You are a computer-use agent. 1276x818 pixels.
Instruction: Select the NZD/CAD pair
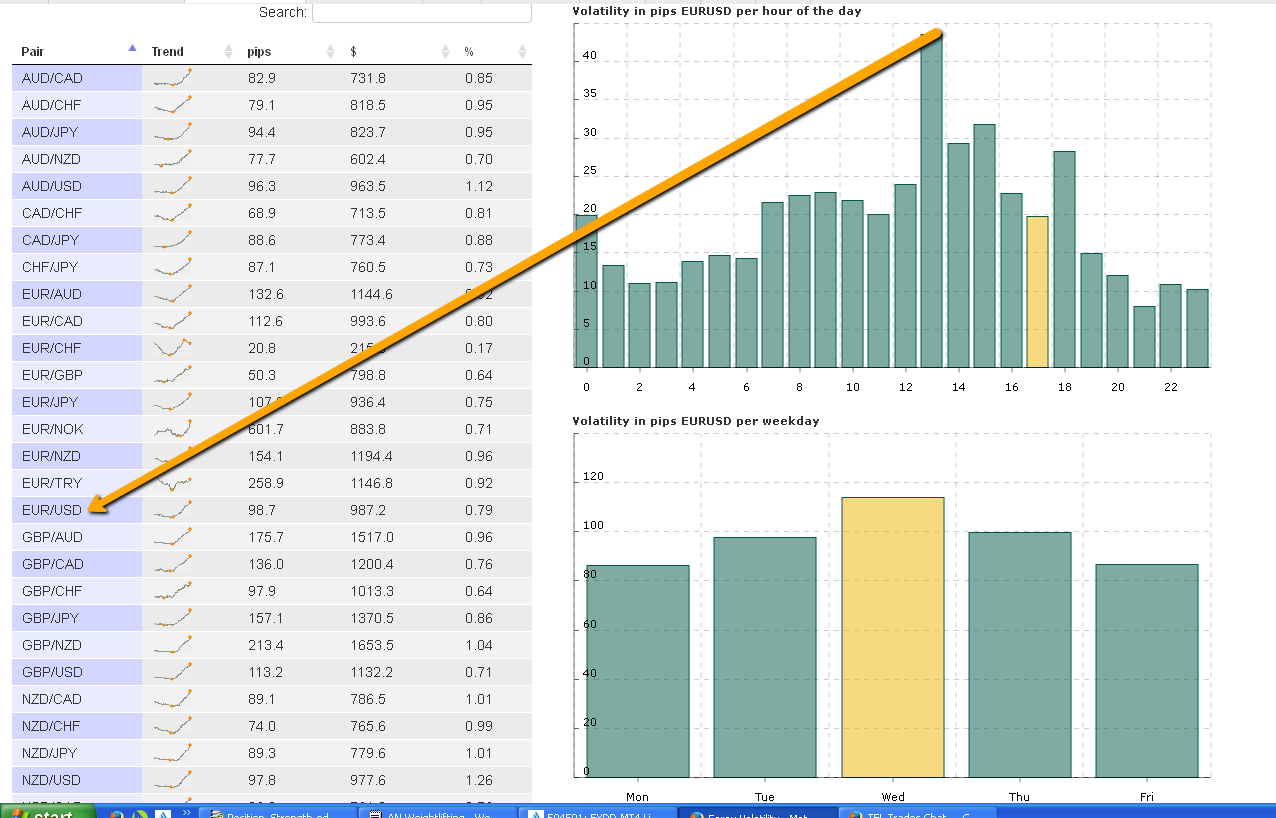click(51, 699)
